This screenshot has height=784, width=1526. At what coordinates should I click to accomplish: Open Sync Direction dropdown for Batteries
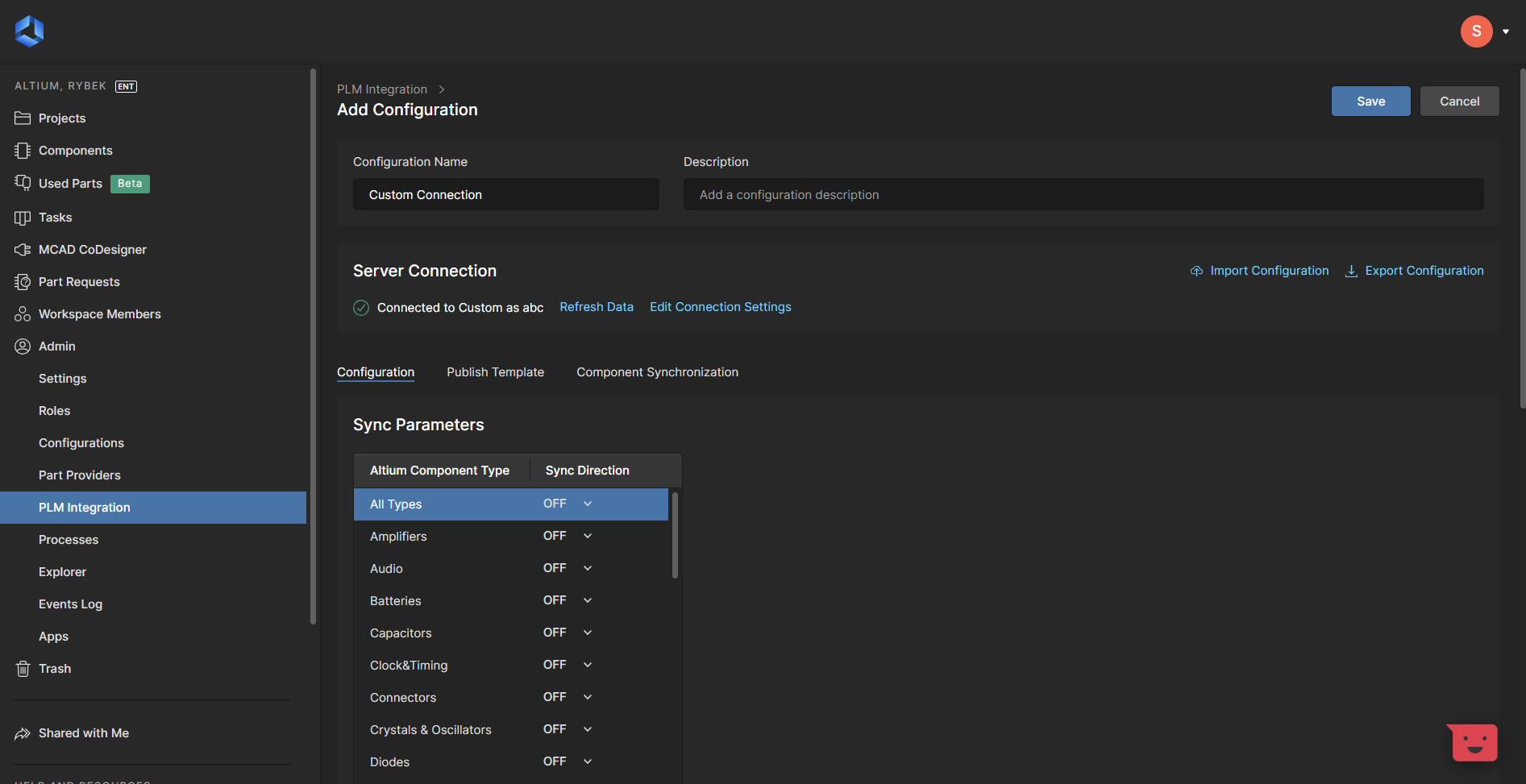tap(588, 600)
